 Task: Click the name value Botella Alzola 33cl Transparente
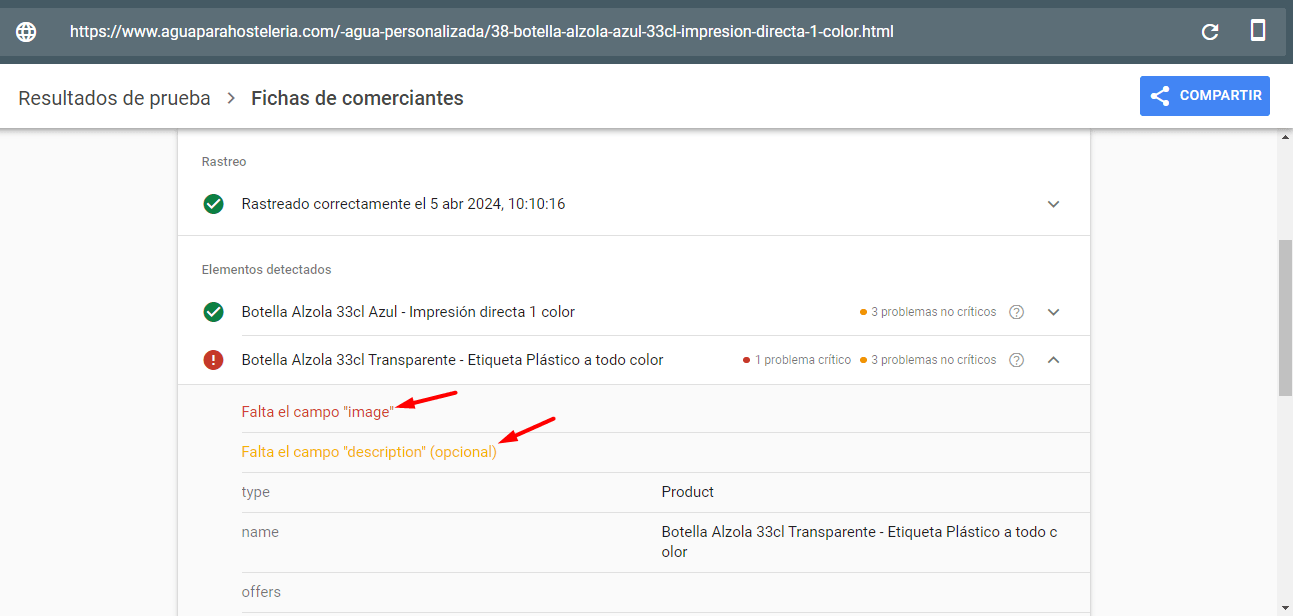click(859, 542)
